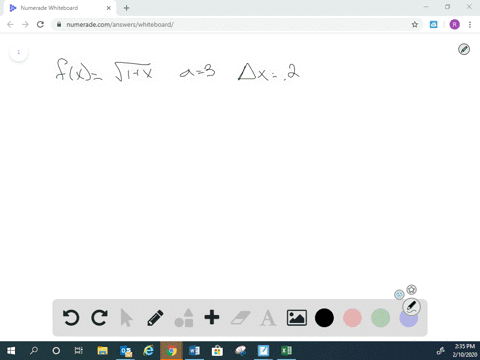The width and height of the screenshot is (480, 360).
Task: Open Word from the taskbar
Action: (194, 351)
